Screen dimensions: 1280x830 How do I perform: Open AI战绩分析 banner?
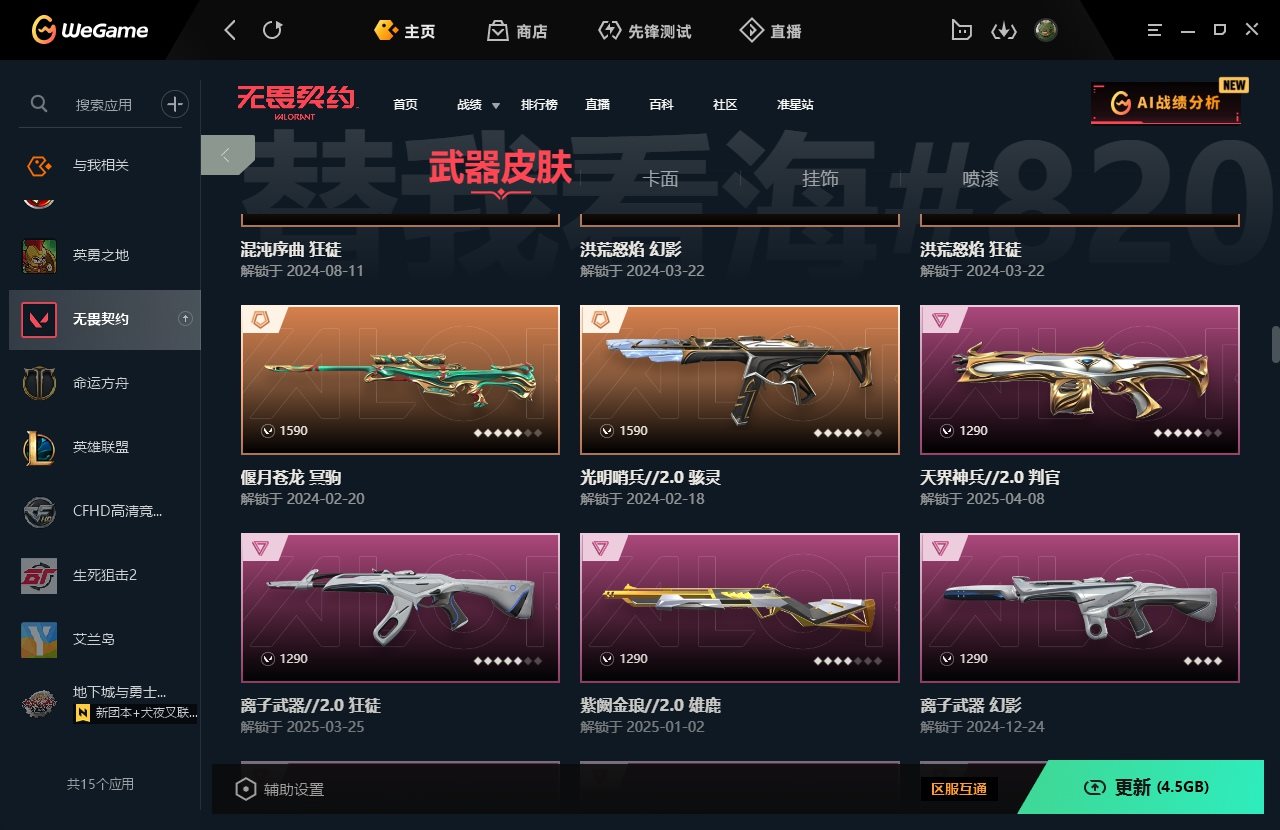1166,102
